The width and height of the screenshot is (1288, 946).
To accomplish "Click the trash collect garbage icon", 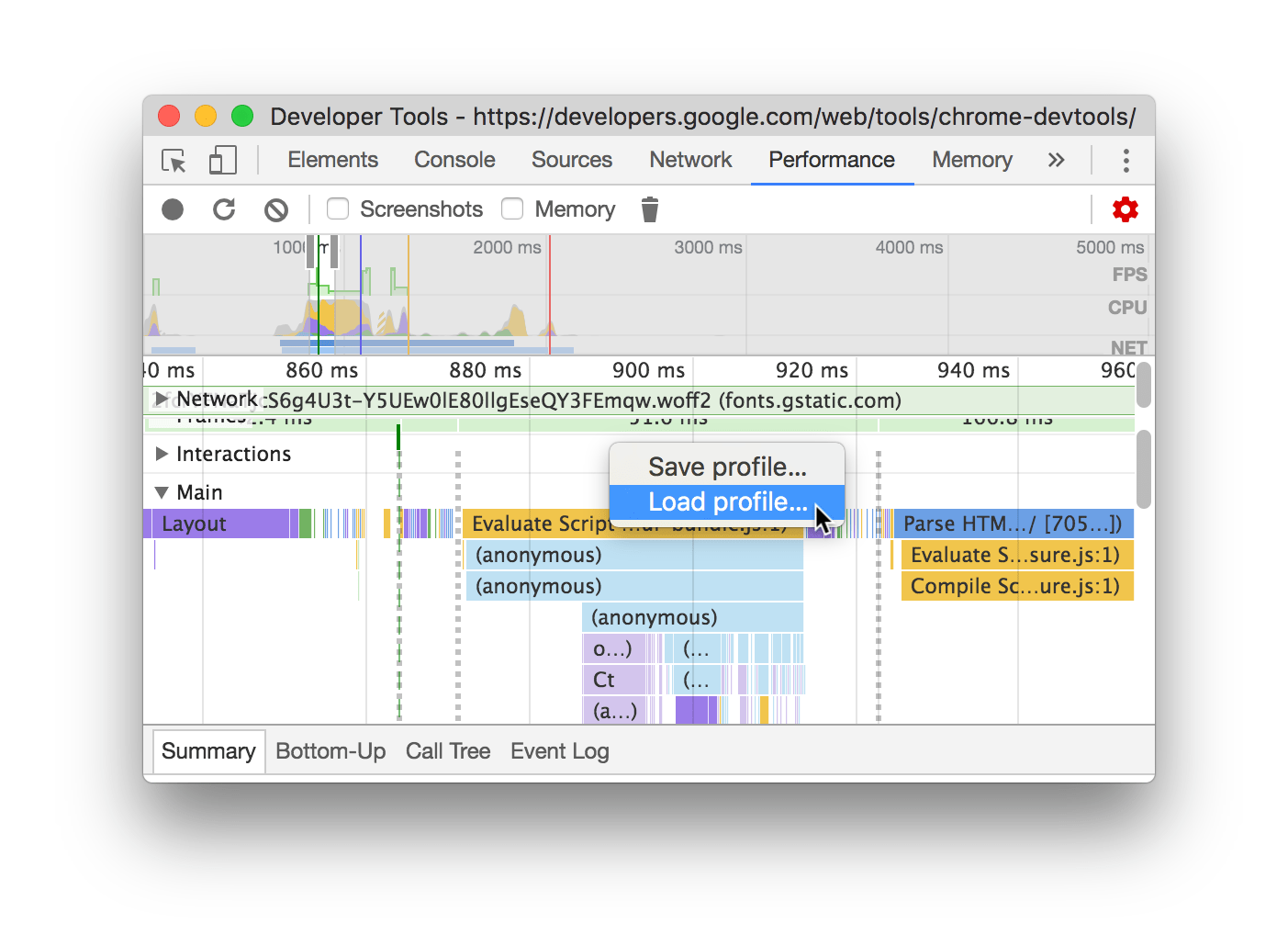I will [x=650, y=210].
